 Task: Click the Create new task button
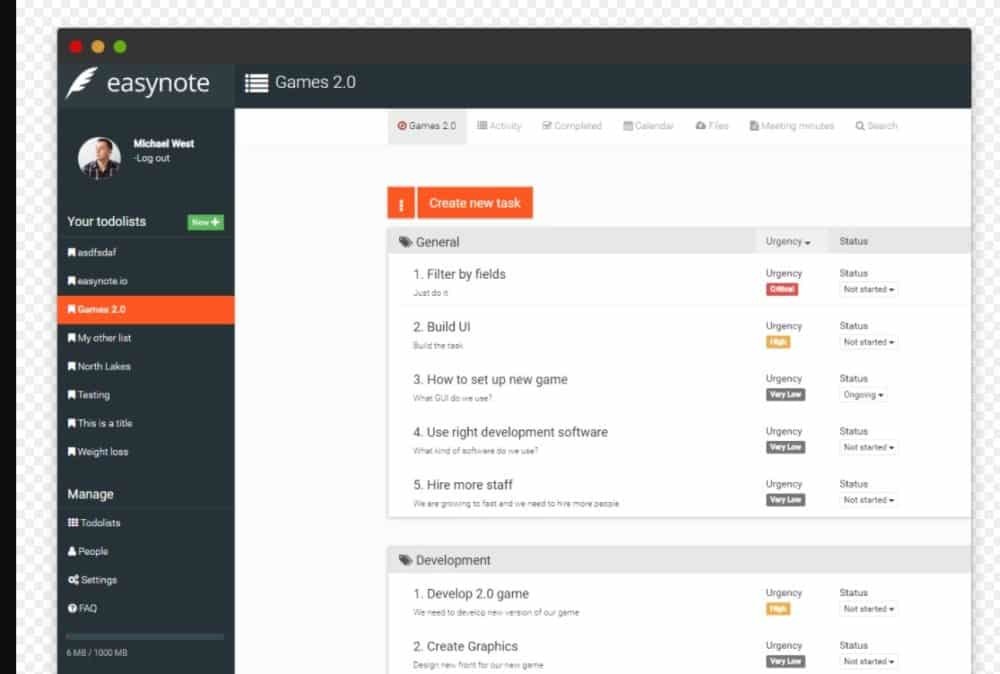pyautogui.click(x=475, y=203)
